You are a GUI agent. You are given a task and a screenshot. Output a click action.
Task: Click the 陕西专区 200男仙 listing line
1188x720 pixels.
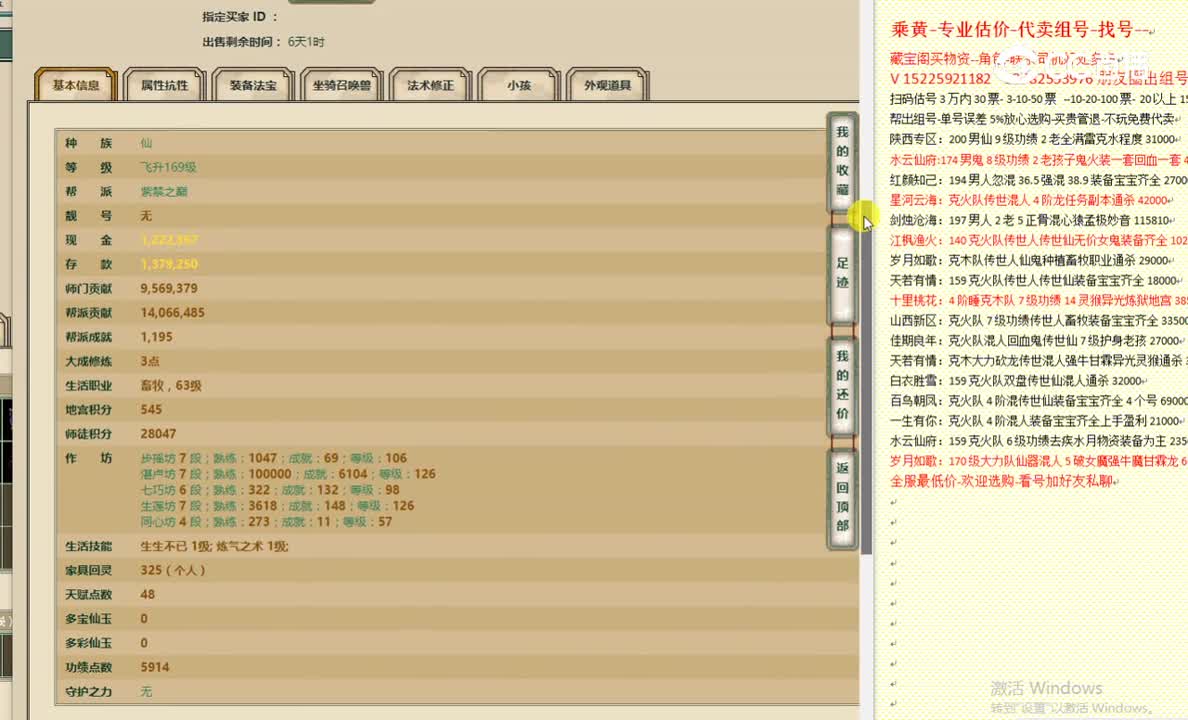[x=1033, y=139]
